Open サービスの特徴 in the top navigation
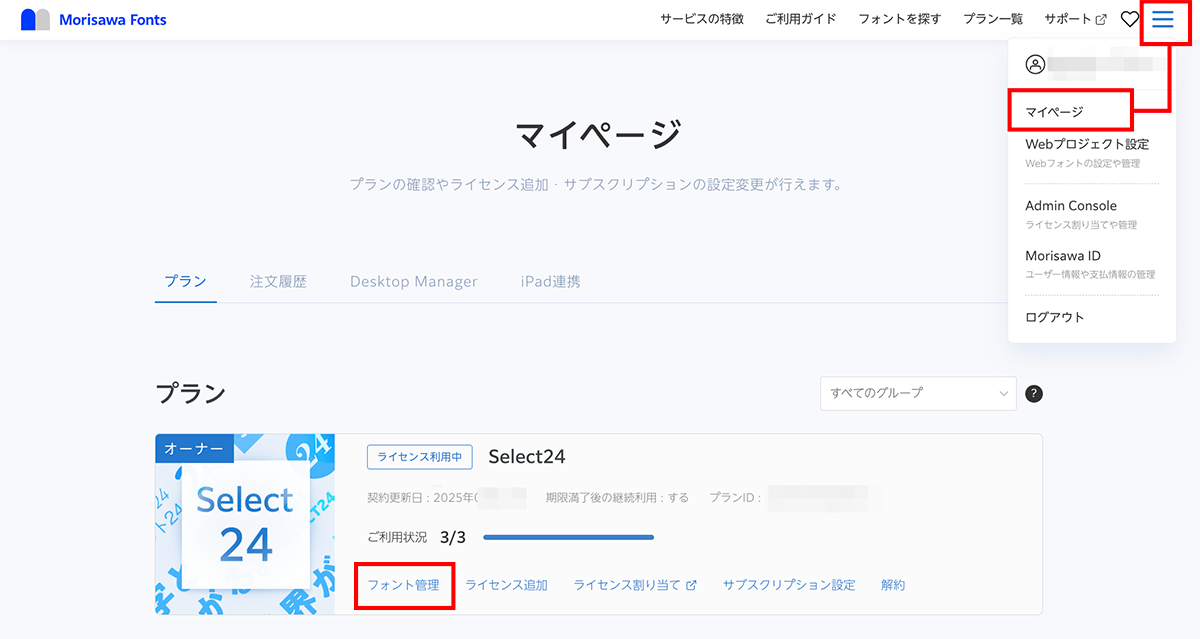Image resolution: width=1200 pixels, height=639 pixels. tap(702, 19)
